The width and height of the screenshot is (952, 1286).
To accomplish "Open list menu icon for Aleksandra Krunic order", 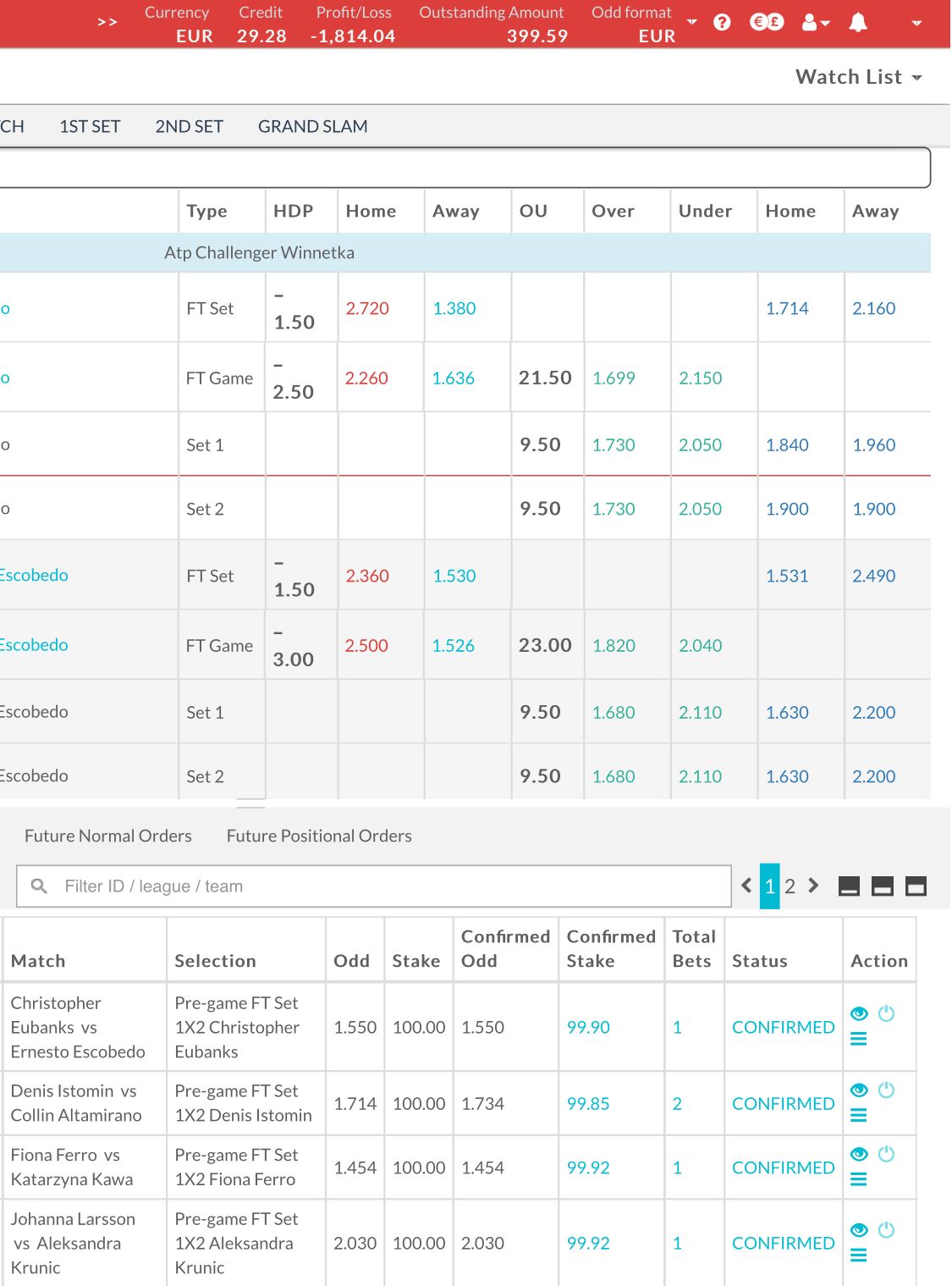I will 858,1256.
